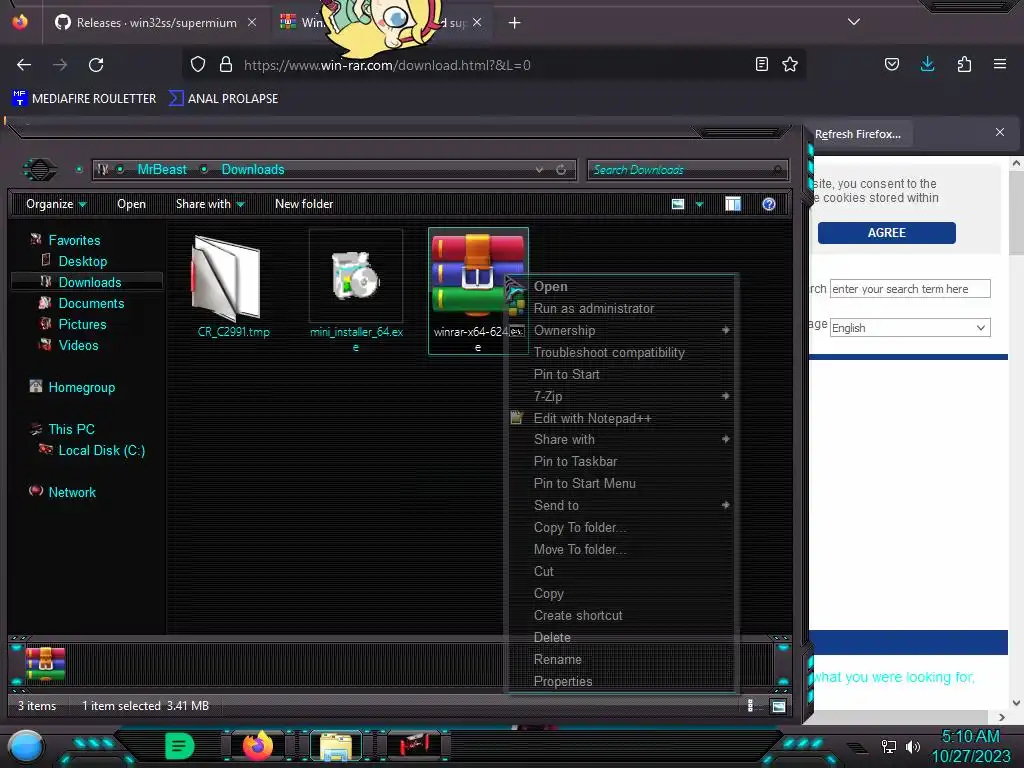
Task: Open the Windows Start orb
Action: [25, 746]
